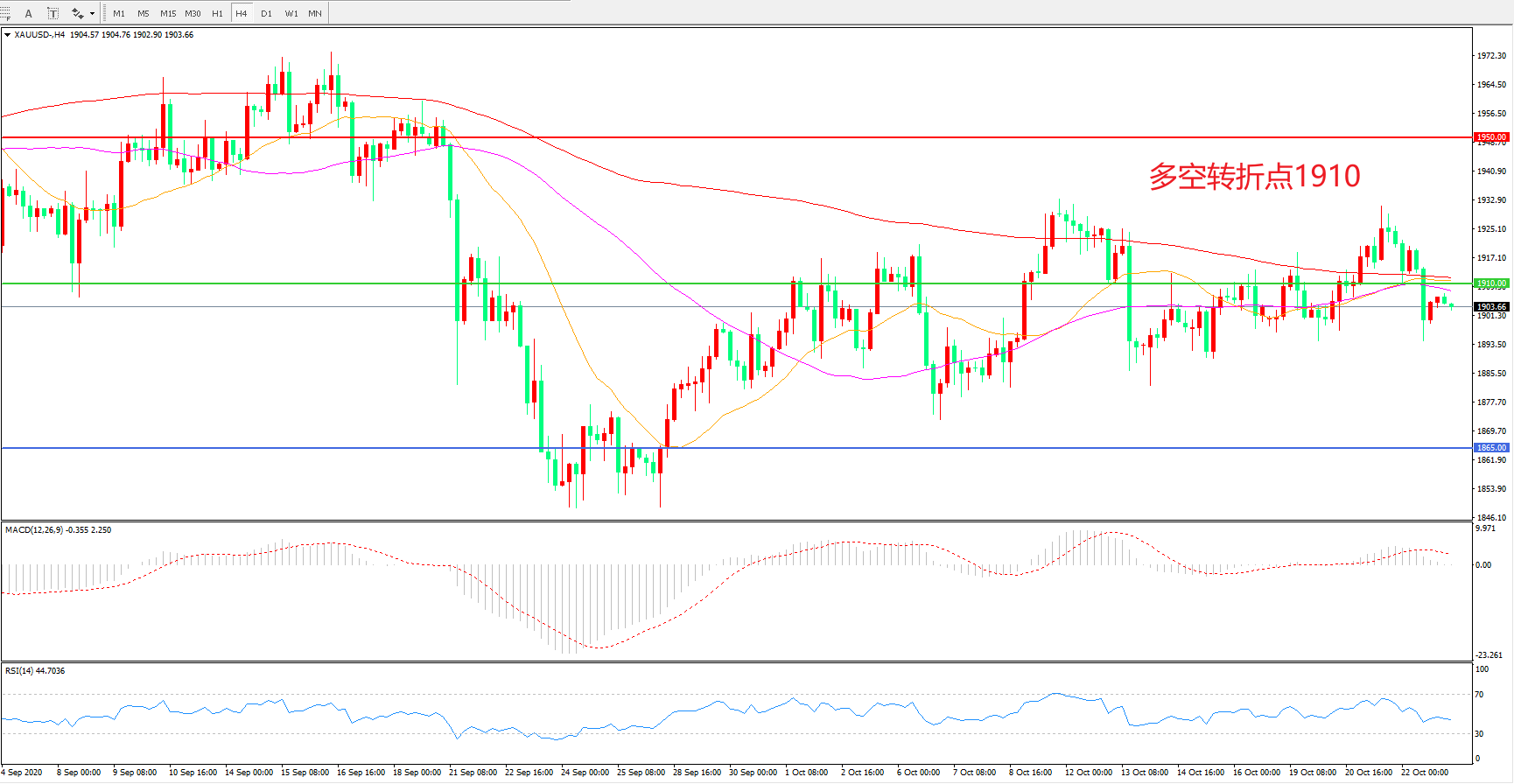Image resolution: width=1514 pixels, height=784 pixels.
Task: Click the MACD(12,26,9) indicator label
Action: [34, 530]
